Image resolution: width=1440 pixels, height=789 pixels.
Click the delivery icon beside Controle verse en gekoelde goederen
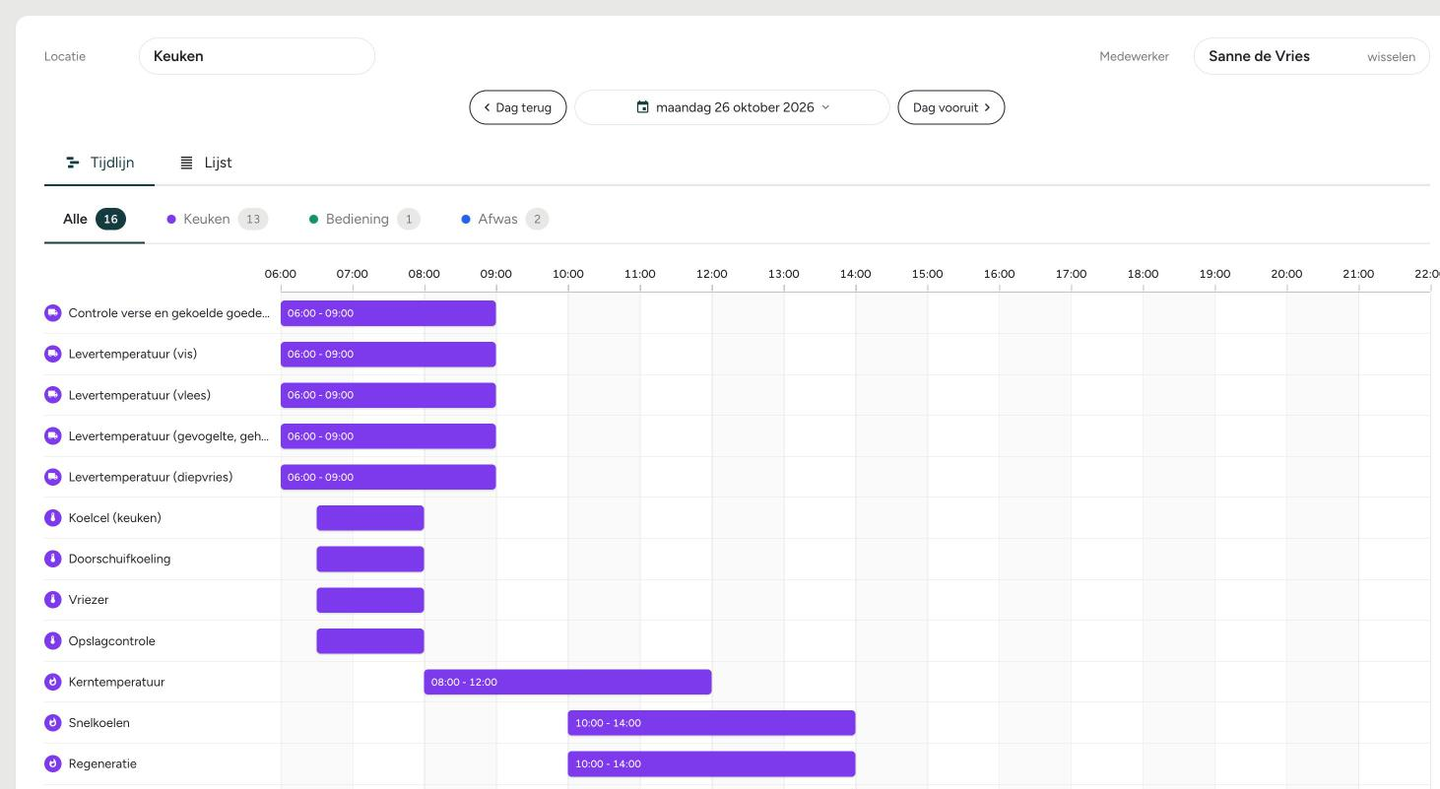[53, 313]
